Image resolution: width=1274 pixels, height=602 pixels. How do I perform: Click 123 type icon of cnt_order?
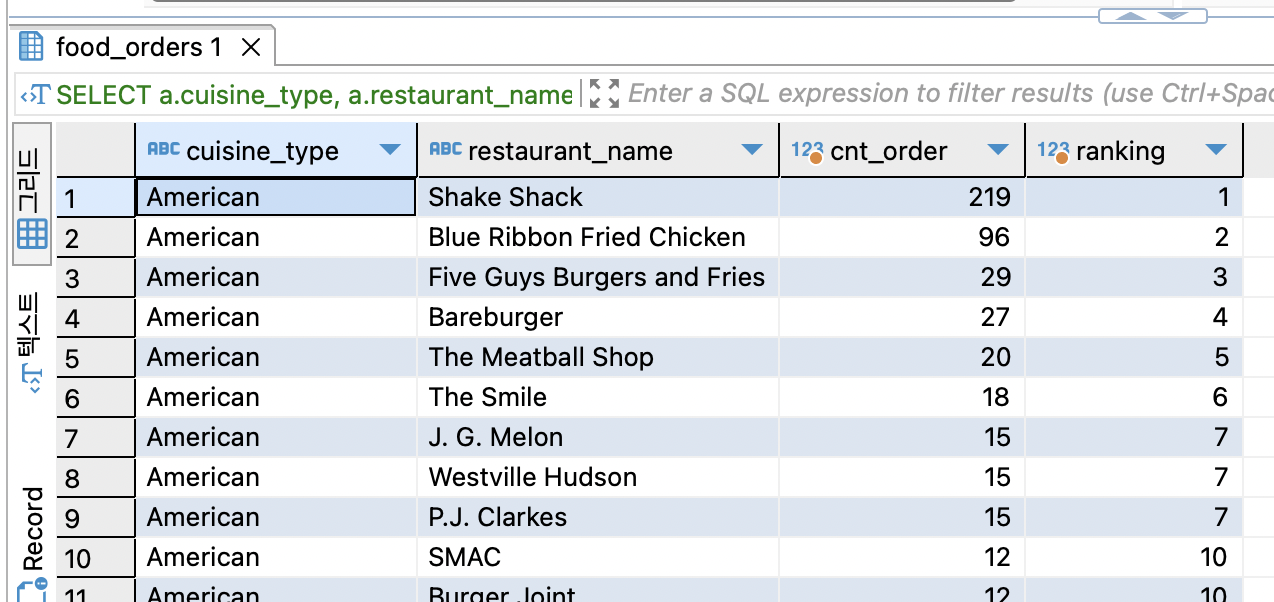pyautogui.click(x=807, y=151)
